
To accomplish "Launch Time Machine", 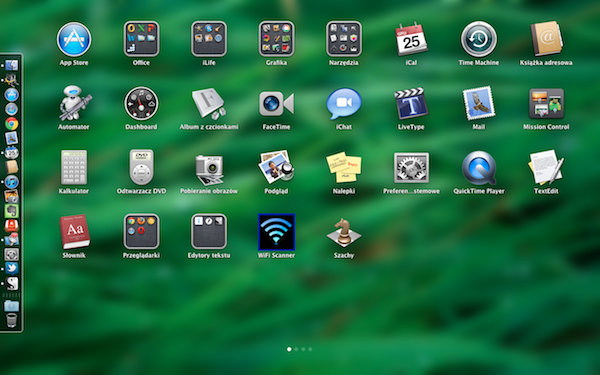I will (x=479, y=39).
